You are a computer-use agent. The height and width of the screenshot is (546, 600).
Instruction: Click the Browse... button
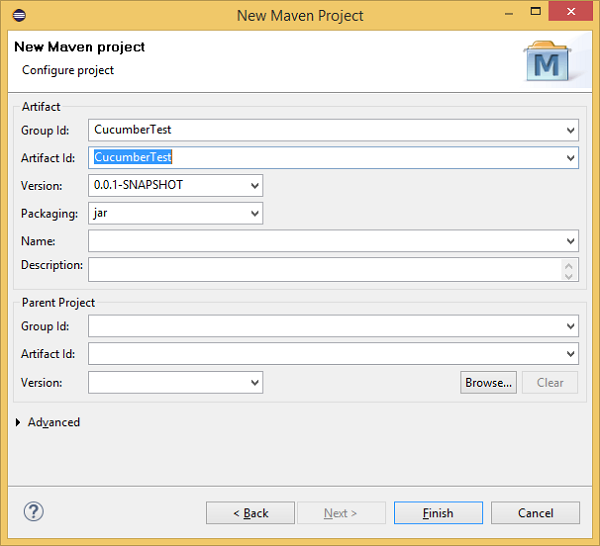pyautogui.click(x=488, y=383)
